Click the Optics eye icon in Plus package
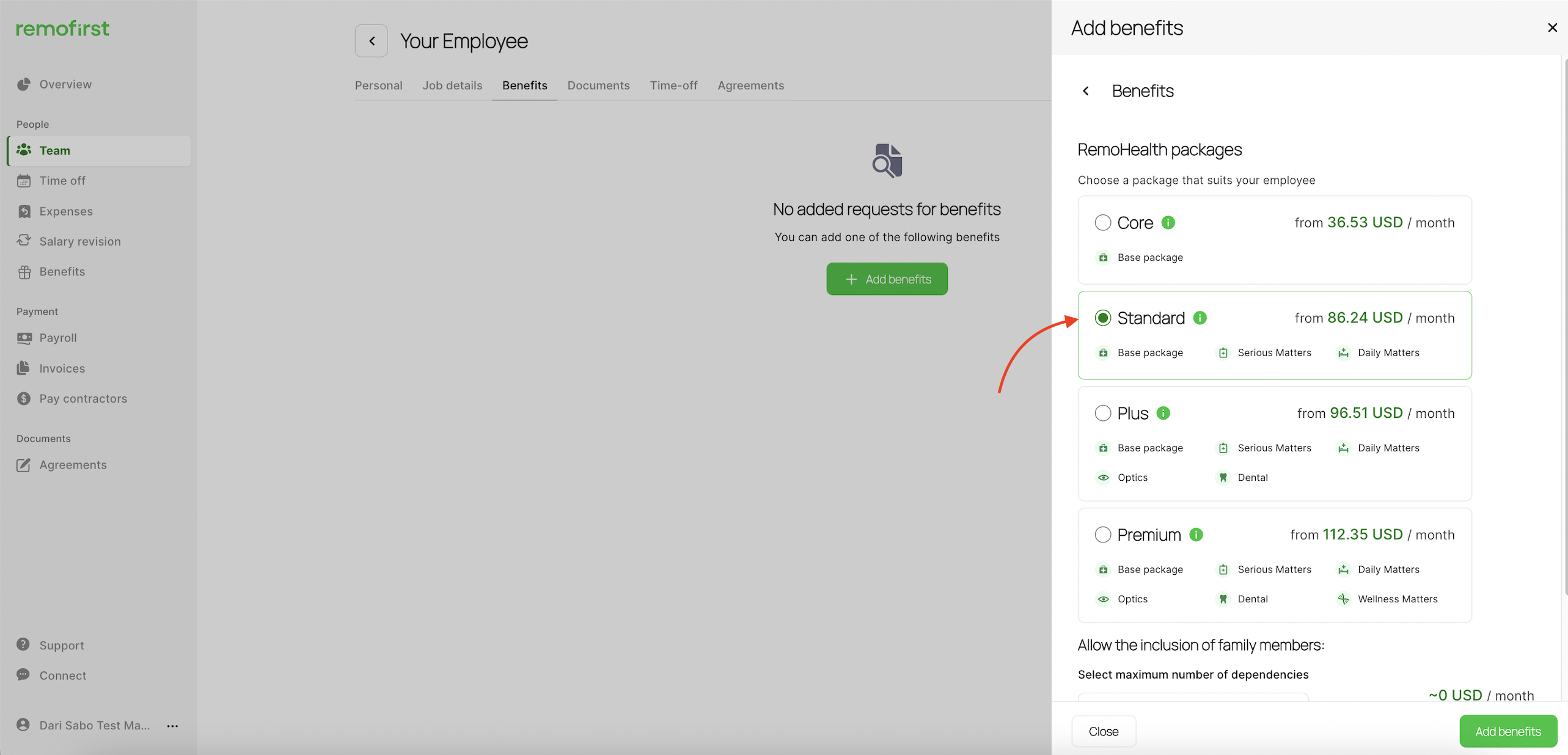The image size is (1568, 755). click(x=1103, y=478)
